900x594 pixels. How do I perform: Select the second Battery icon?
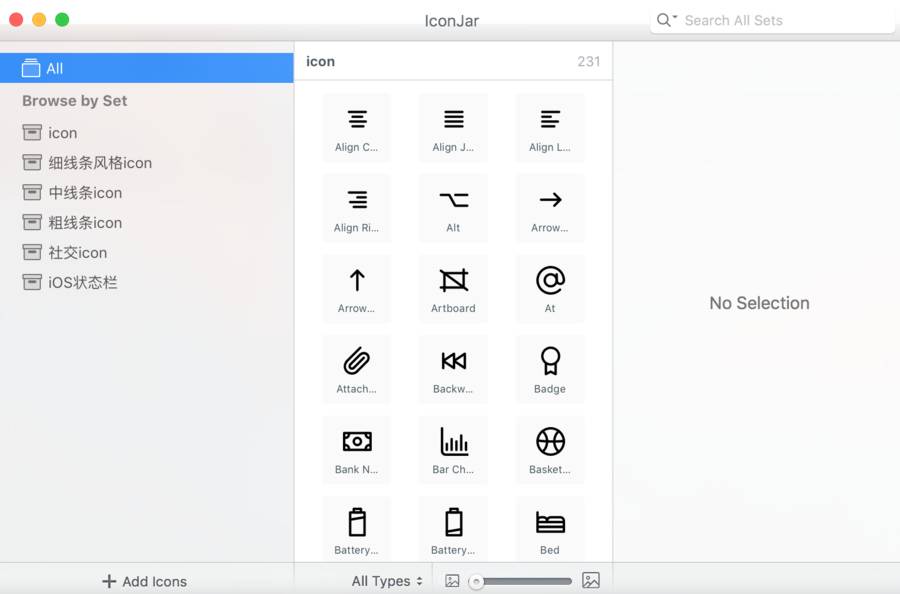tap(453, 530)
